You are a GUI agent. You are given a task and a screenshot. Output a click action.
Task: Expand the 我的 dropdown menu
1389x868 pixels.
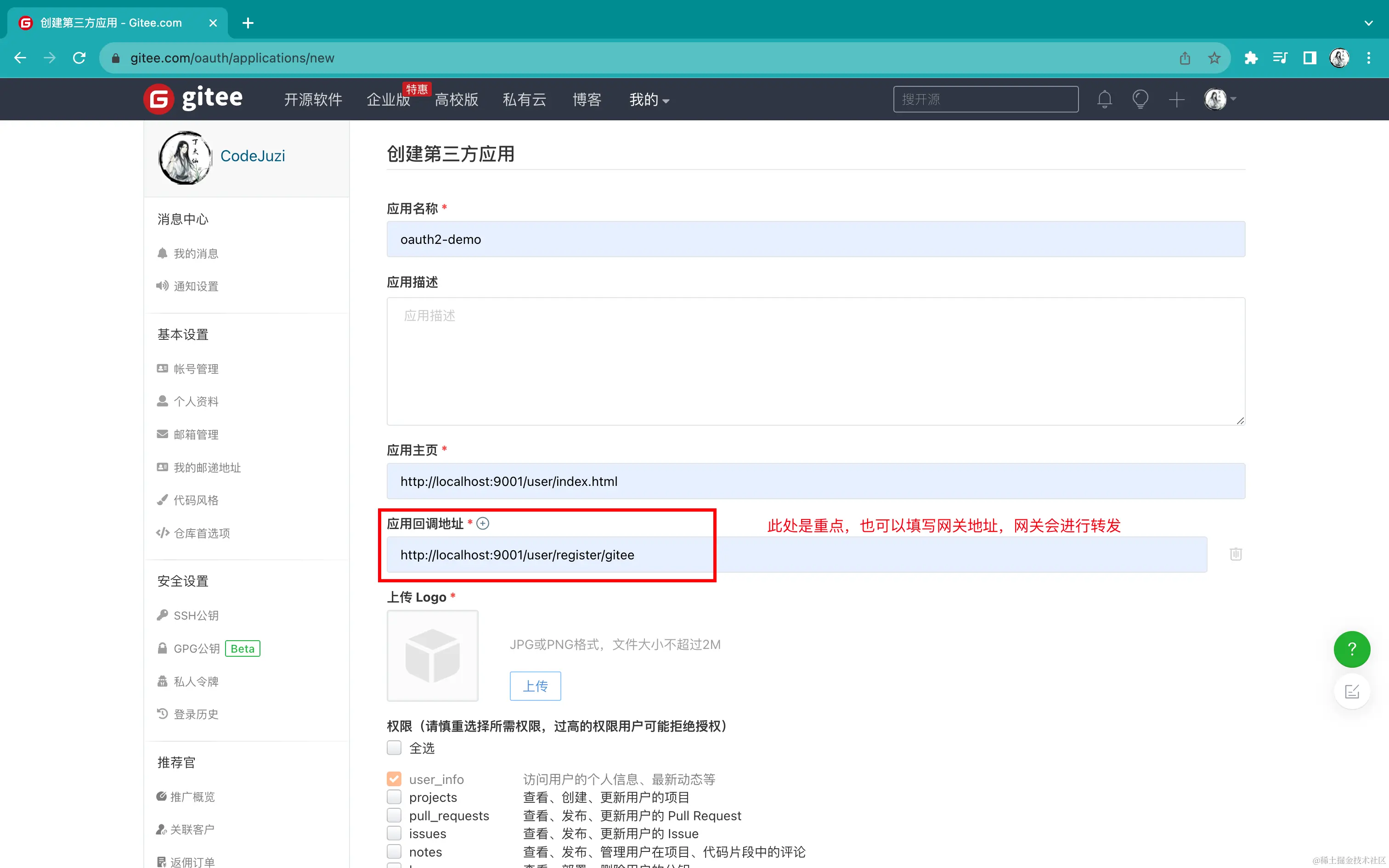pos(649,100)
